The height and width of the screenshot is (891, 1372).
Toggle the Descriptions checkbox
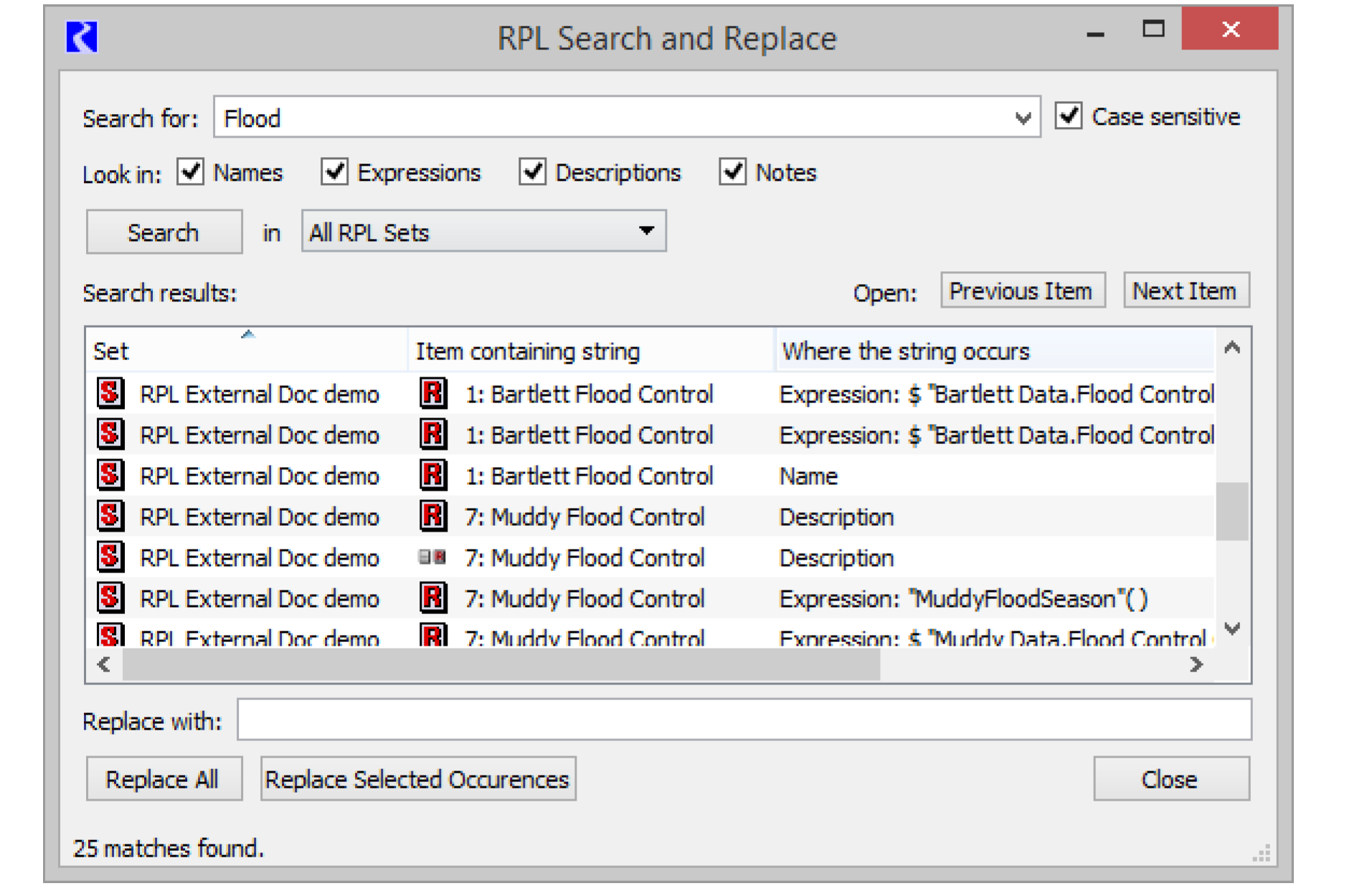point(532,172)
